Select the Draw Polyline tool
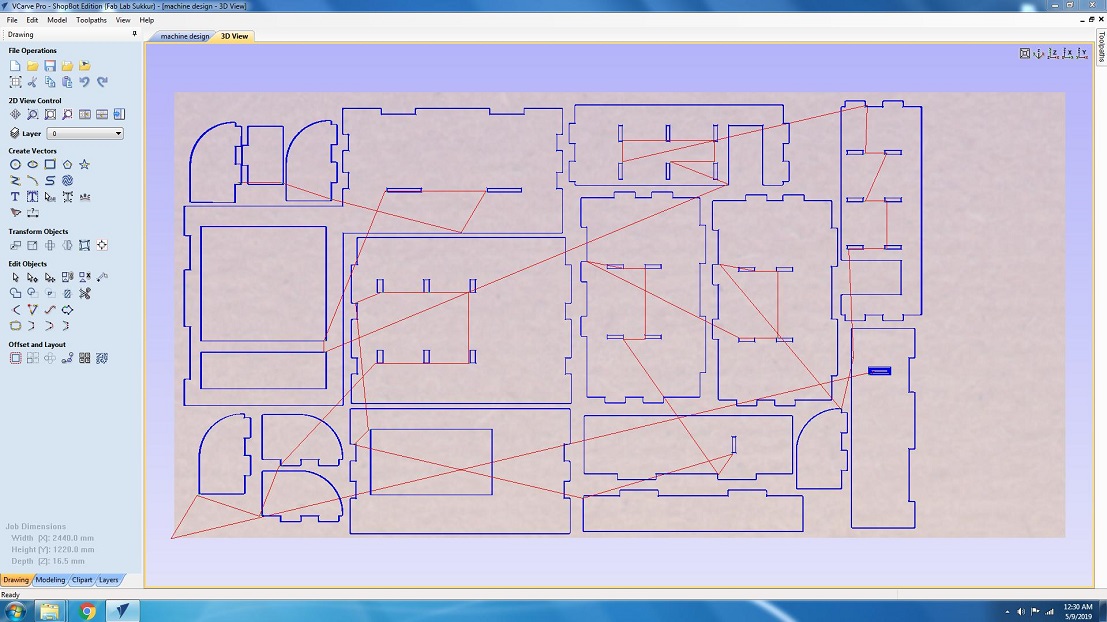 (15, 181)
